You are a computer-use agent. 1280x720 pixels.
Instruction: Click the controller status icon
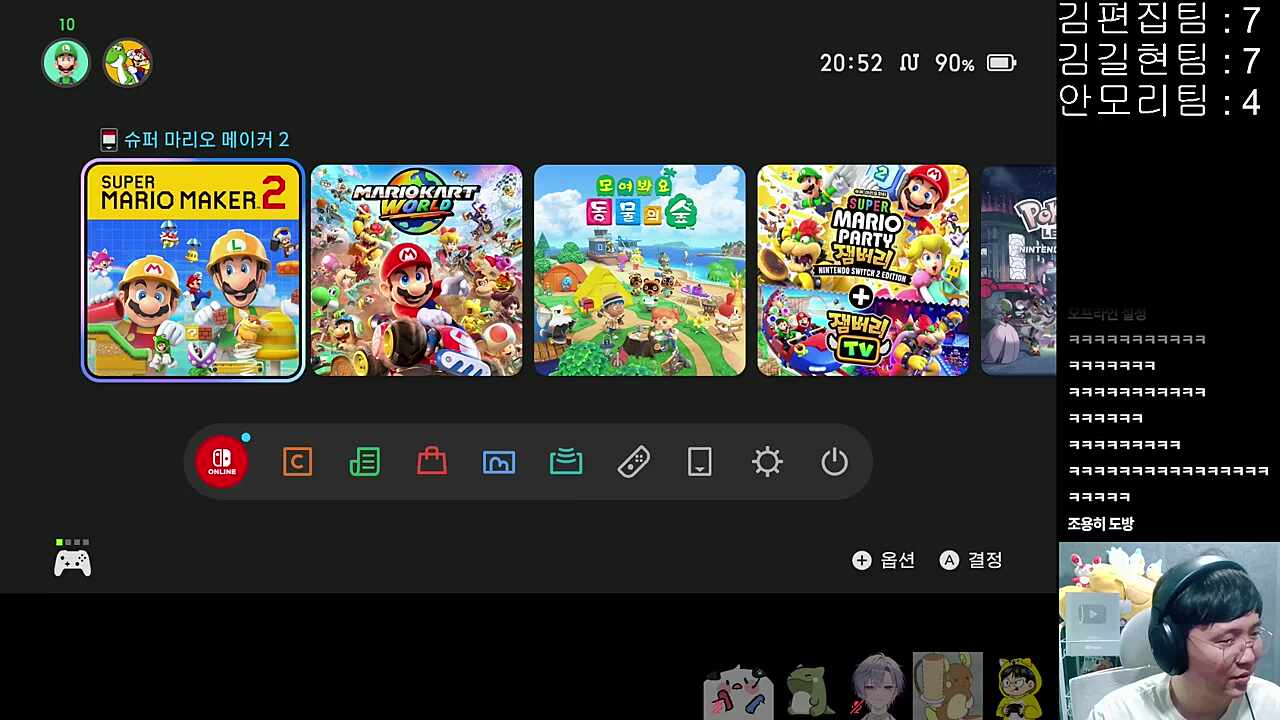tap(72, 562)
